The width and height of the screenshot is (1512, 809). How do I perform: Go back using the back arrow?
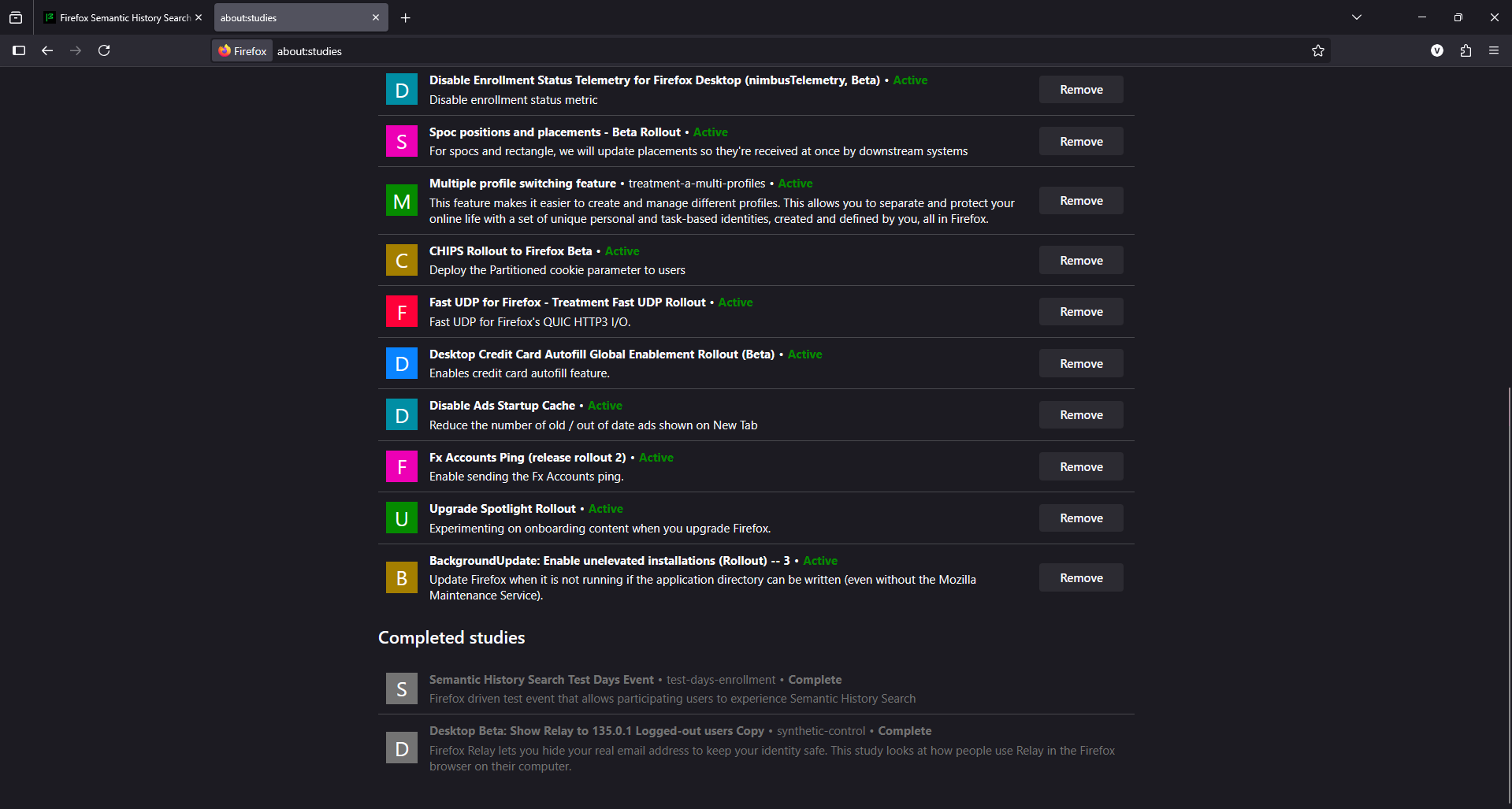point(47,50)
